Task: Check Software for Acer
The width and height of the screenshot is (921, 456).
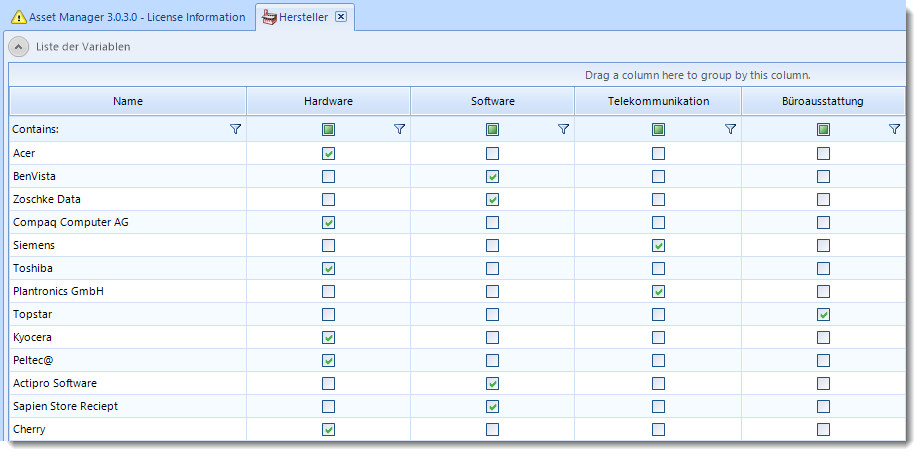Action: [x=492, y=153]
